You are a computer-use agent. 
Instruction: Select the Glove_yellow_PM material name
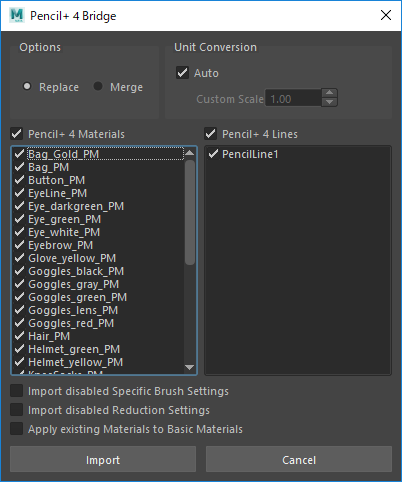pyautogui.click(x=72, y=258)
